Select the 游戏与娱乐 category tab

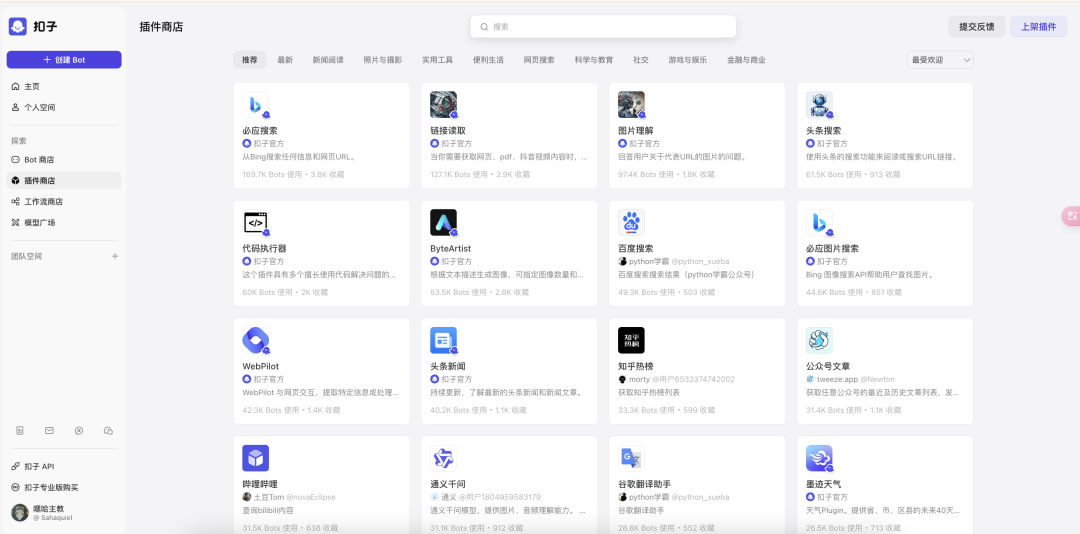(x=687, y=60)
